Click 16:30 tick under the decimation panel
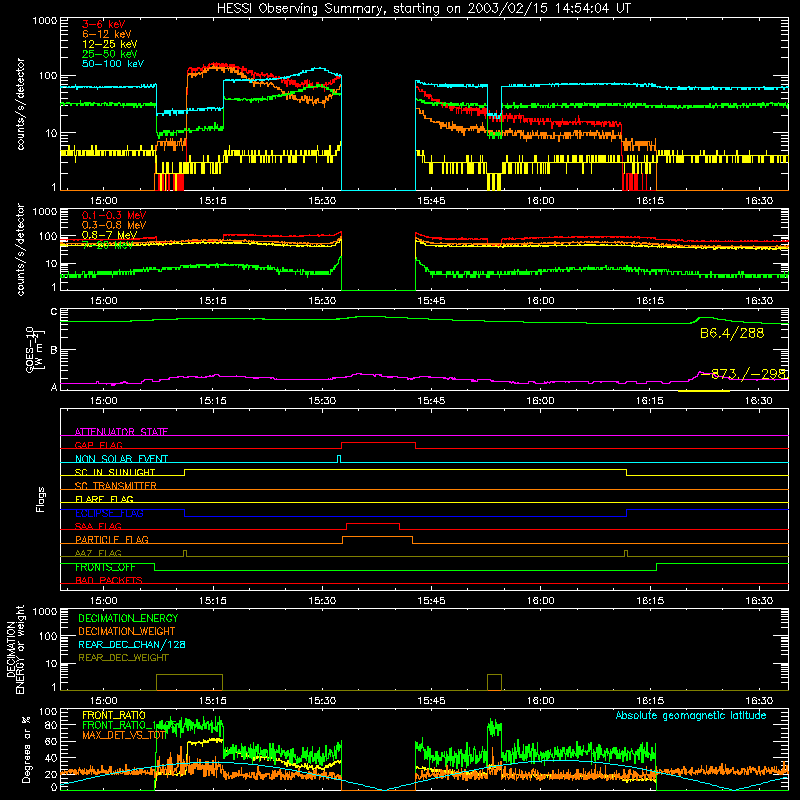 coord(759,701)
